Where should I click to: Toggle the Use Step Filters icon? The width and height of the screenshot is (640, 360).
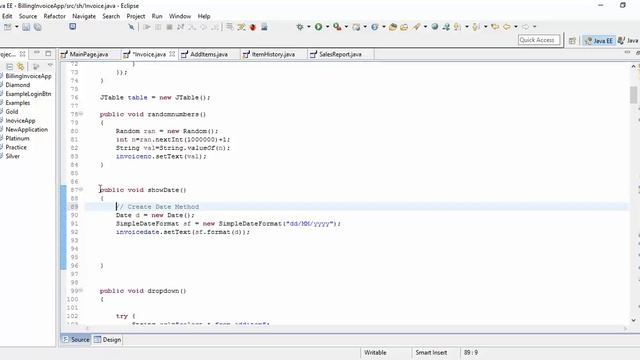click(241, 27)
